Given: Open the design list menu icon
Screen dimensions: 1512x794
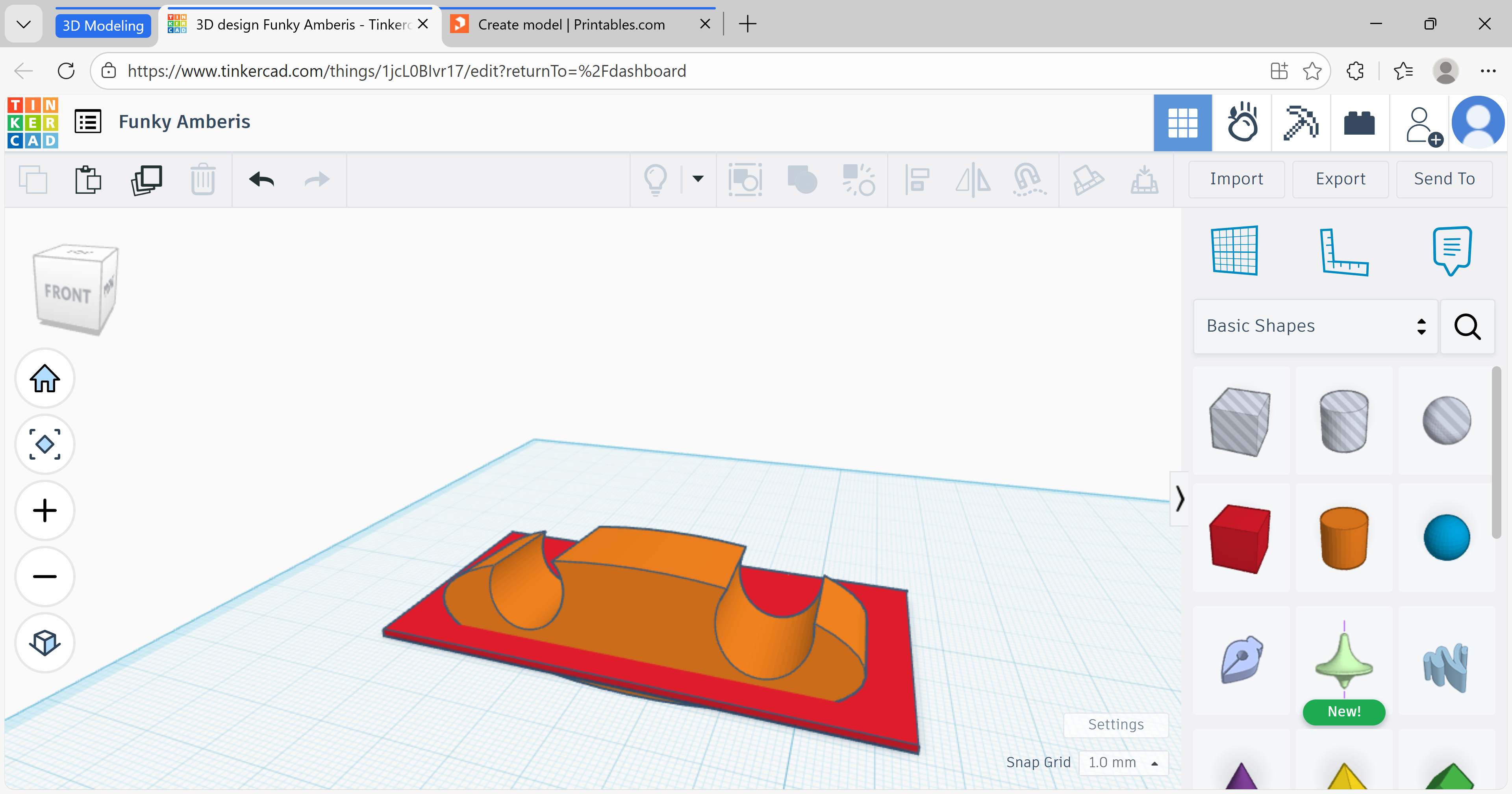Looking at the screenshot, I should [88, 122].
